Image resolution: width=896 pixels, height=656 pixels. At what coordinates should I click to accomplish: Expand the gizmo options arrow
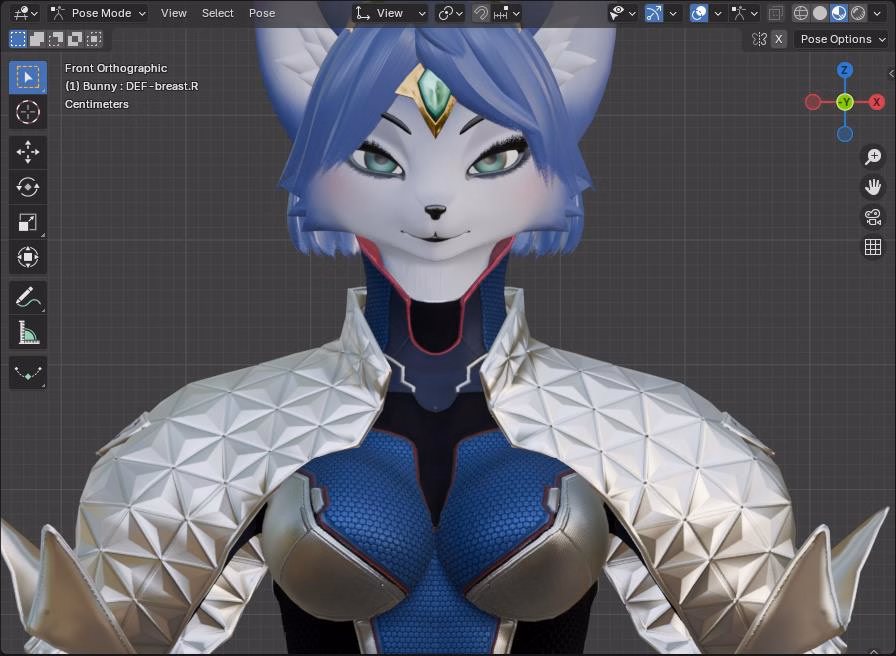pos(673,13)
